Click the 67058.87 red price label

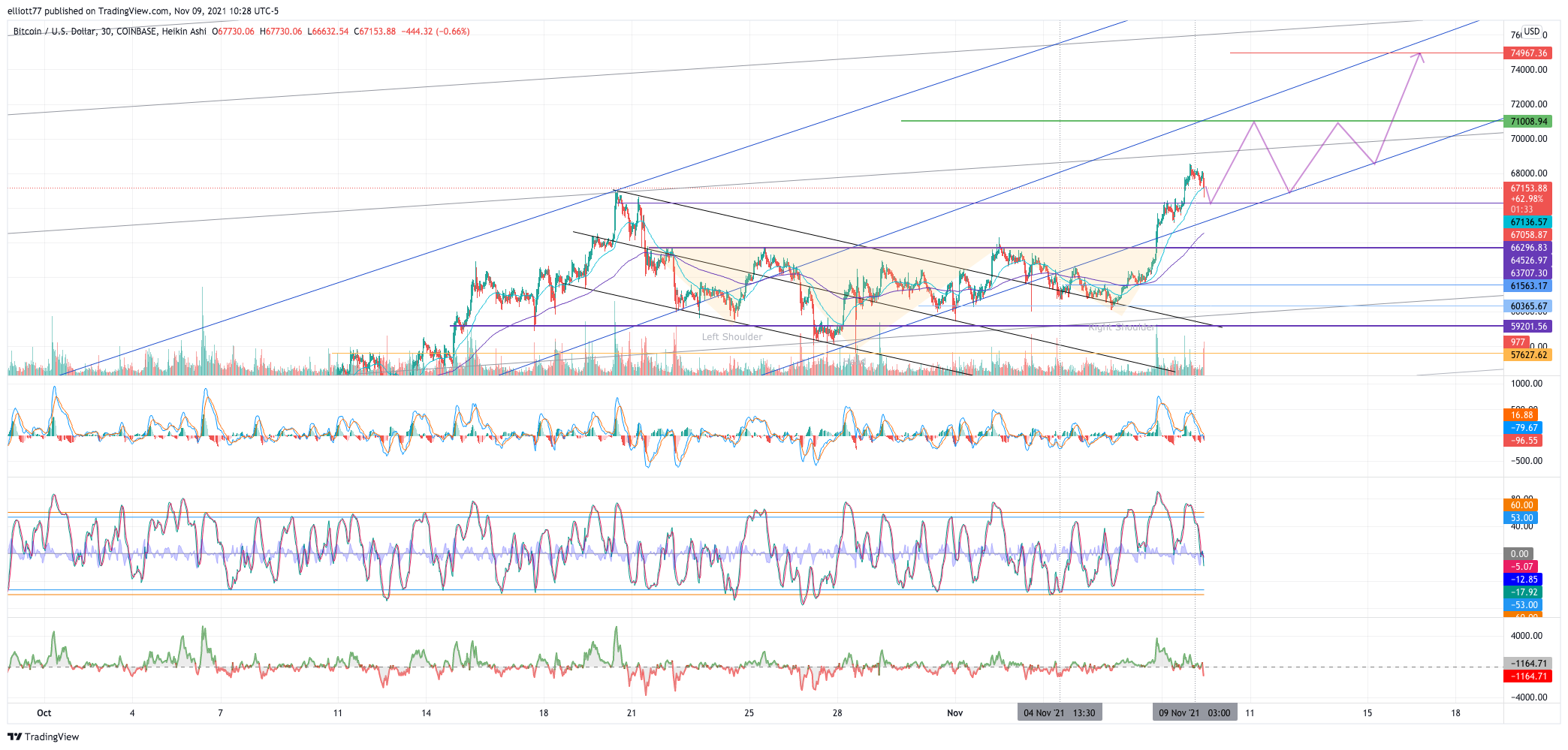pos(1528,235)
